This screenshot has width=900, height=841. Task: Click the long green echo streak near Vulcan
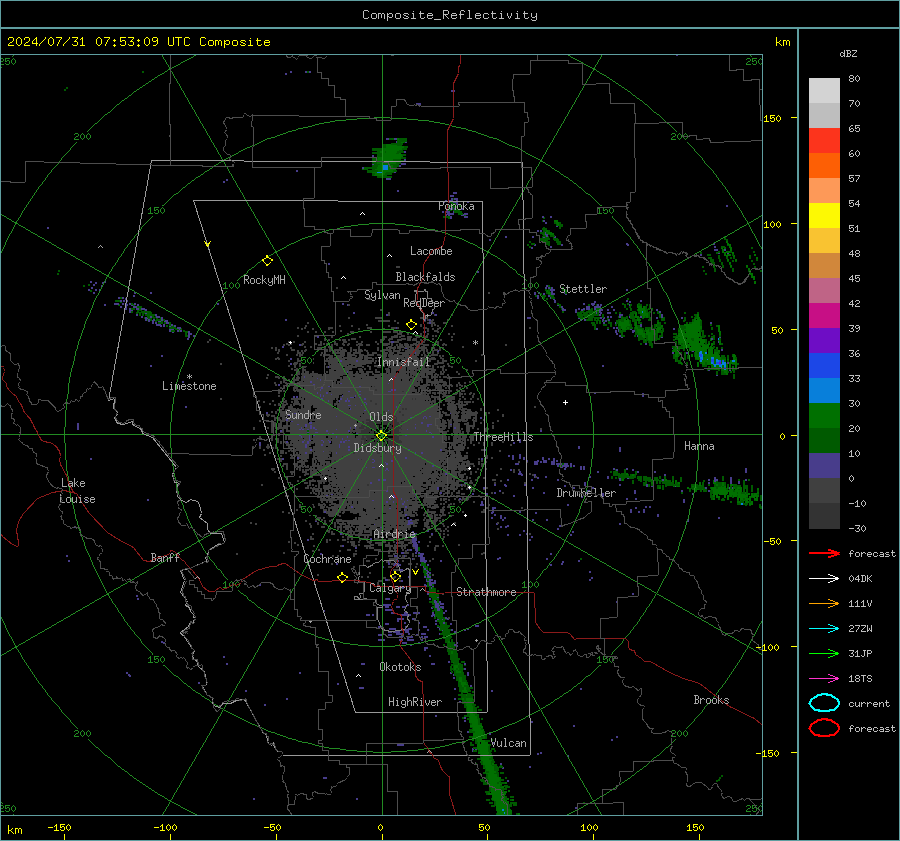[x=464, y=680]
